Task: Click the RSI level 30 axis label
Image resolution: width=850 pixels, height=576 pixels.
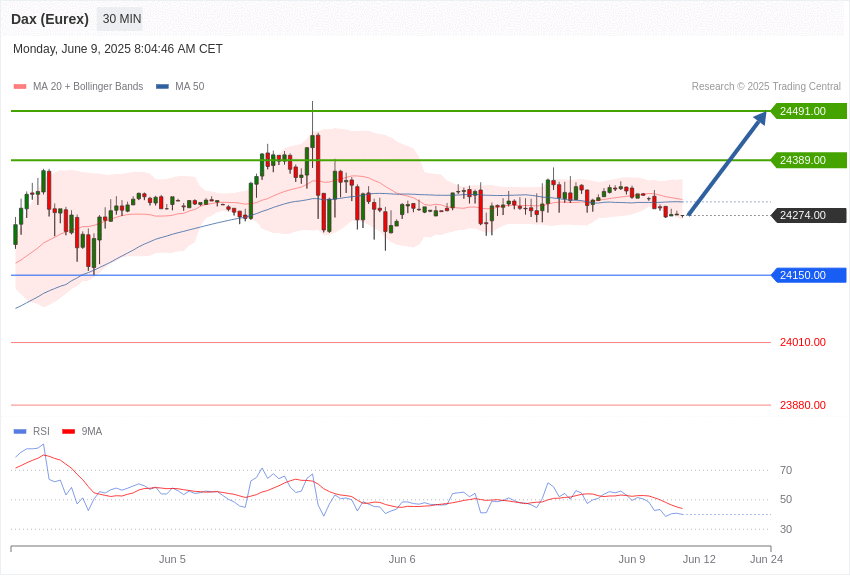Action: click(x=786, y=529)
